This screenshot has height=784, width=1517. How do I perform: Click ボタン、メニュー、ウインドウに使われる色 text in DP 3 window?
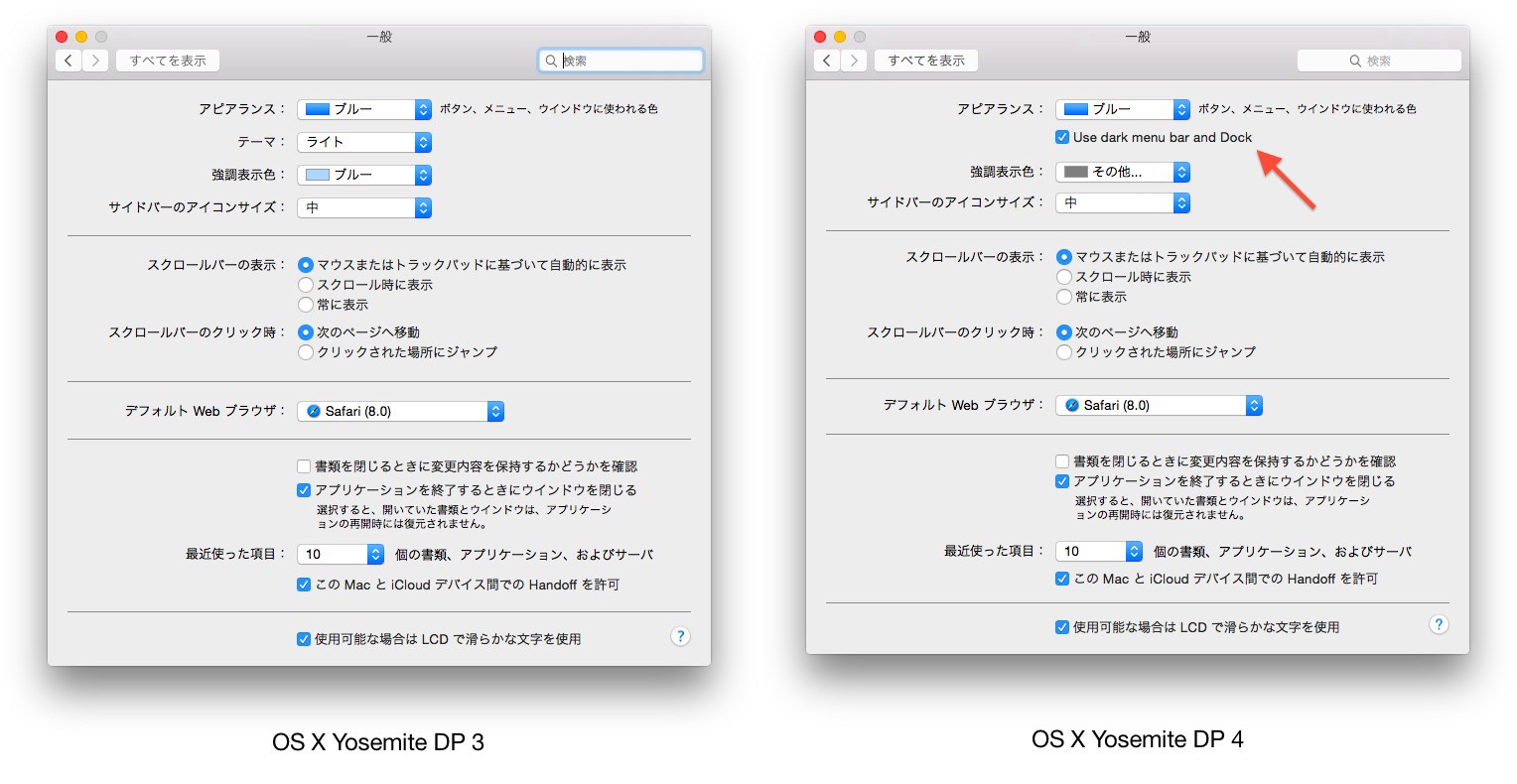coord(549,109)
